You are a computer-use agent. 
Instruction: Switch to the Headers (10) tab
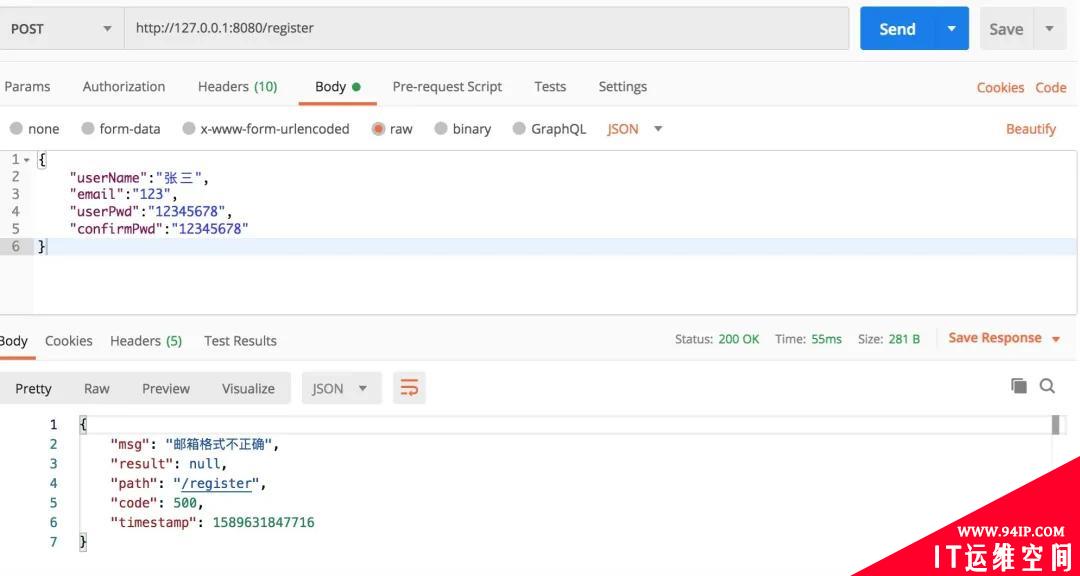point(237,87)
